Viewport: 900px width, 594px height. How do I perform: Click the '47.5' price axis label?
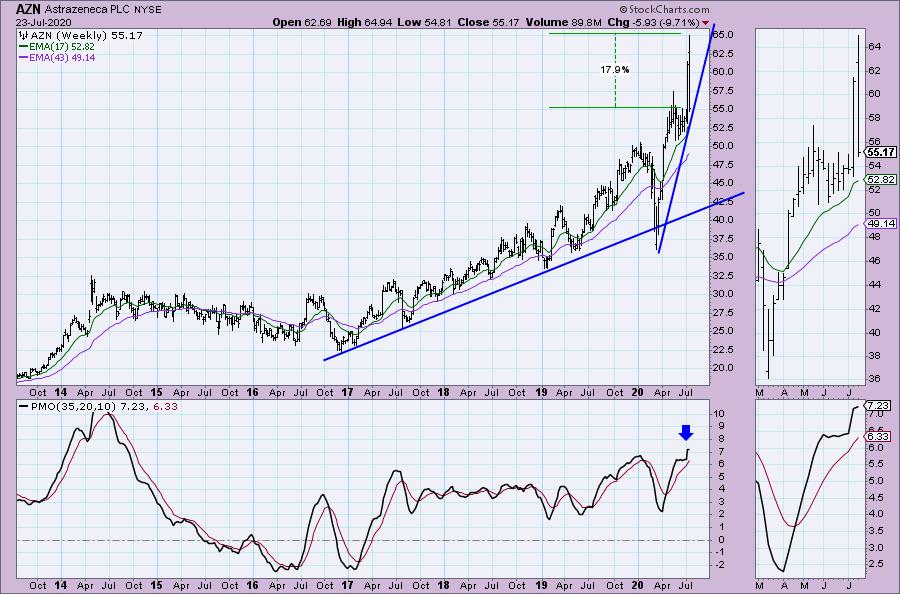point(723,165)
